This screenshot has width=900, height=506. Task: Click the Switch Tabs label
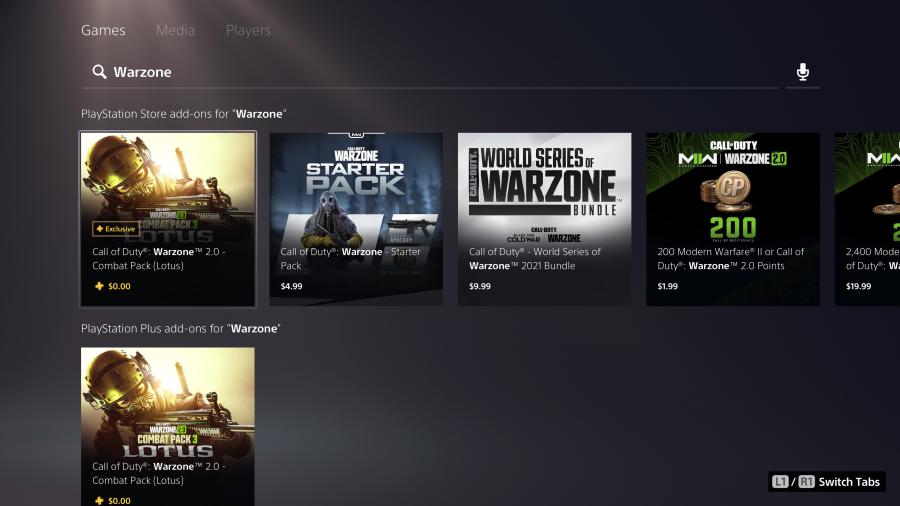click(x=849, y=482)
